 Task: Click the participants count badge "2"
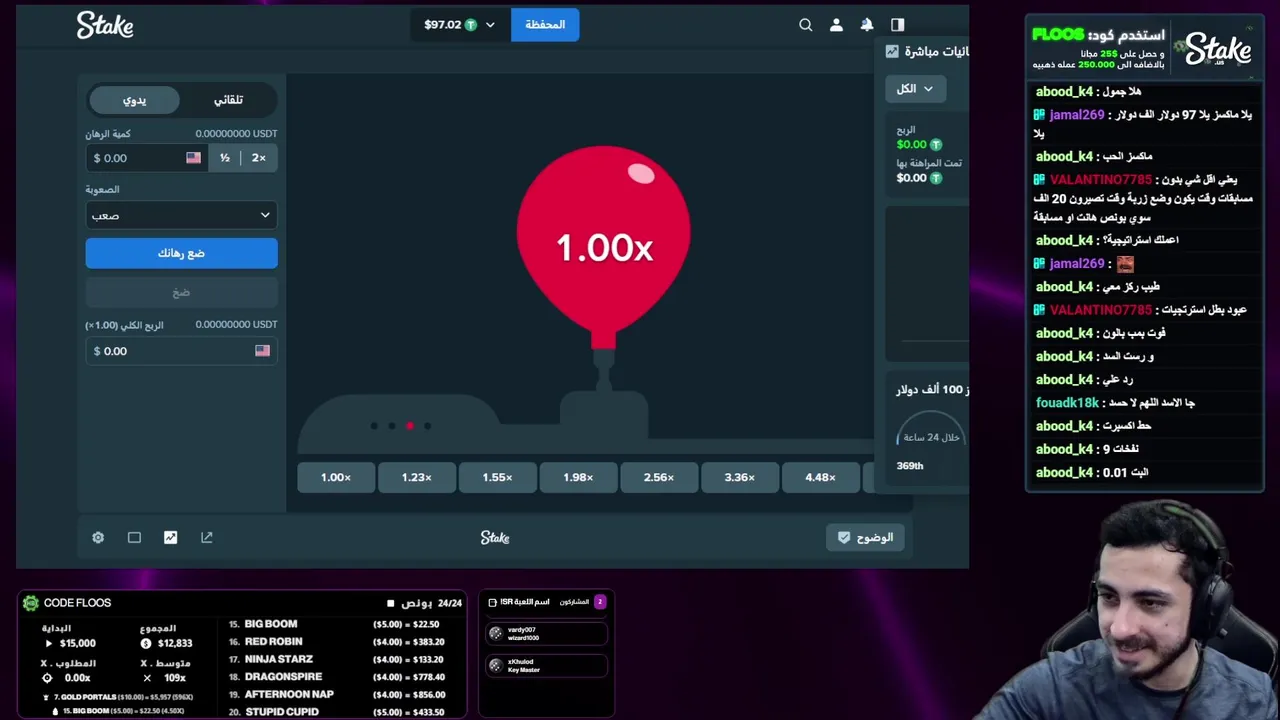[x=600, y=602]
